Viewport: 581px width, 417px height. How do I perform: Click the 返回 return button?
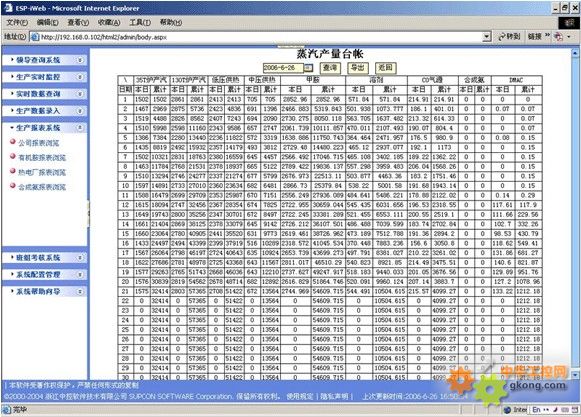(385, 68)
